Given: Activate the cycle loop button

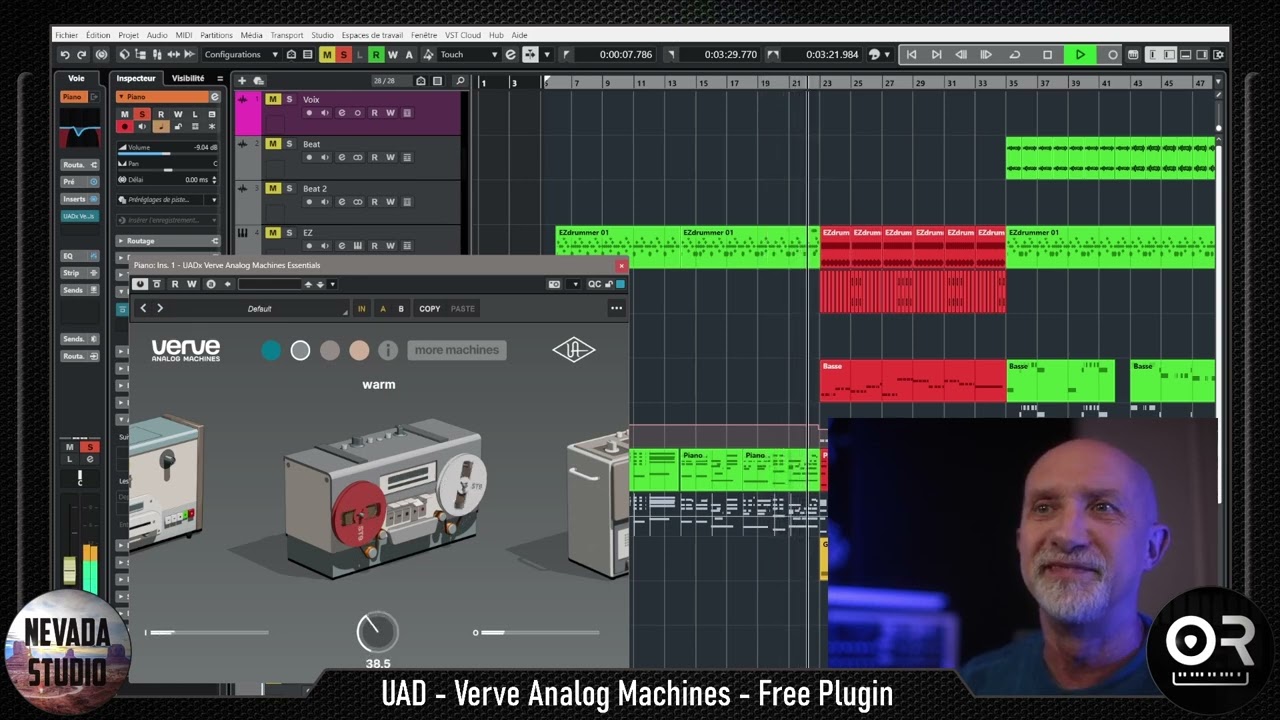Looking at the screenshot, I should pyautogui.click(x=1015, y=55).
